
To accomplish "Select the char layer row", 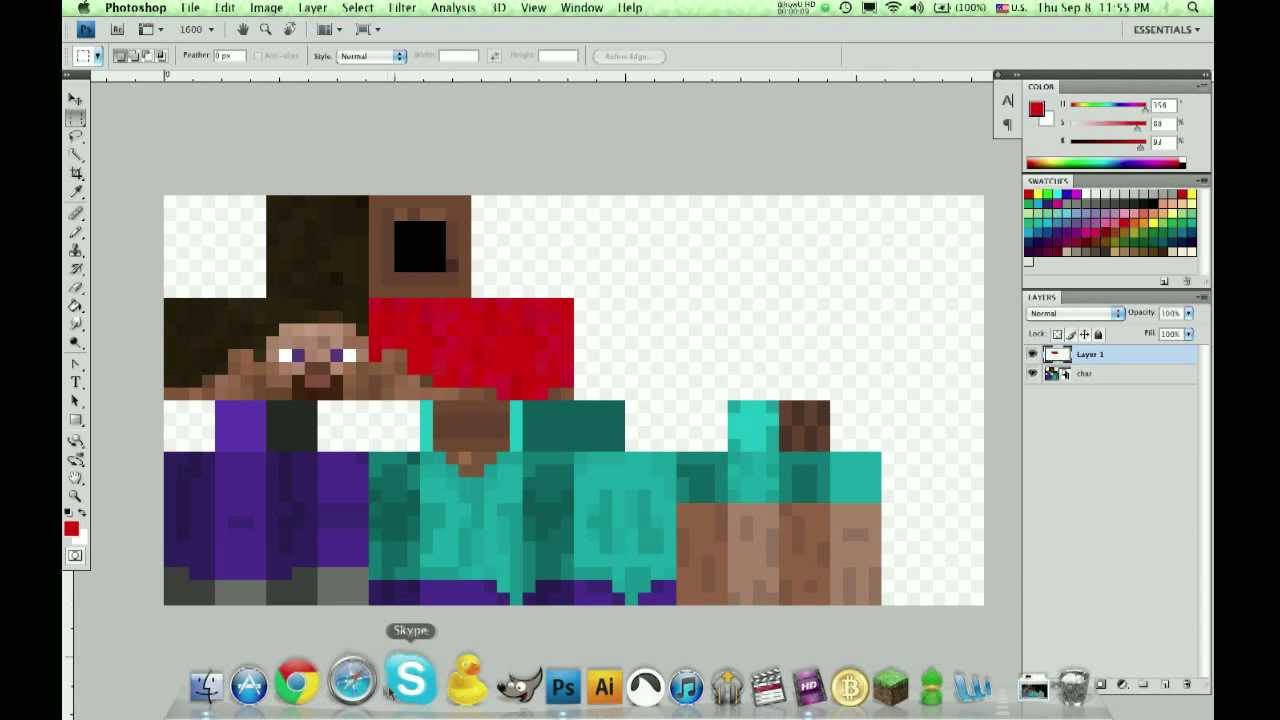I will pyautogui.click(x=1110, y=373).
